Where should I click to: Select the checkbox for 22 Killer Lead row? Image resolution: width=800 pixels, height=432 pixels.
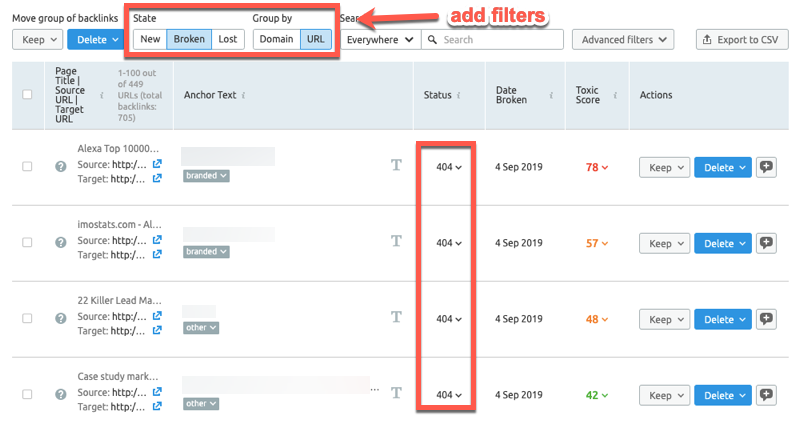click(27, 318)
